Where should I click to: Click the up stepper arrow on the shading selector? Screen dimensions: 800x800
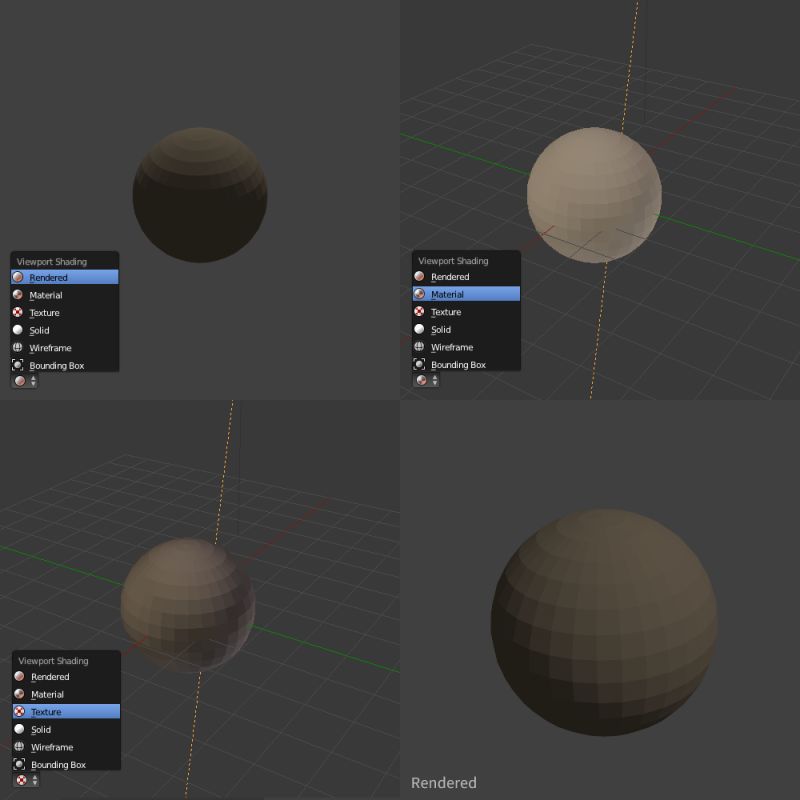[x=31, y=378]
